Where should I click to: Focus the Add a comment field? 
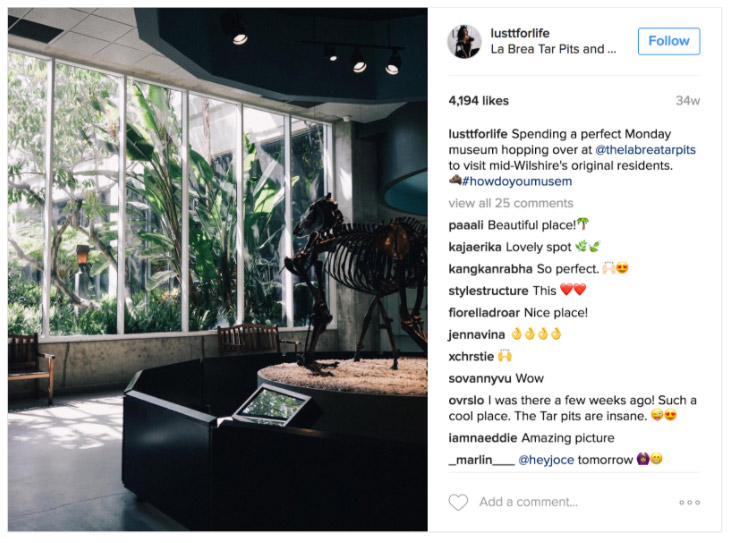[x=528, y=502]
